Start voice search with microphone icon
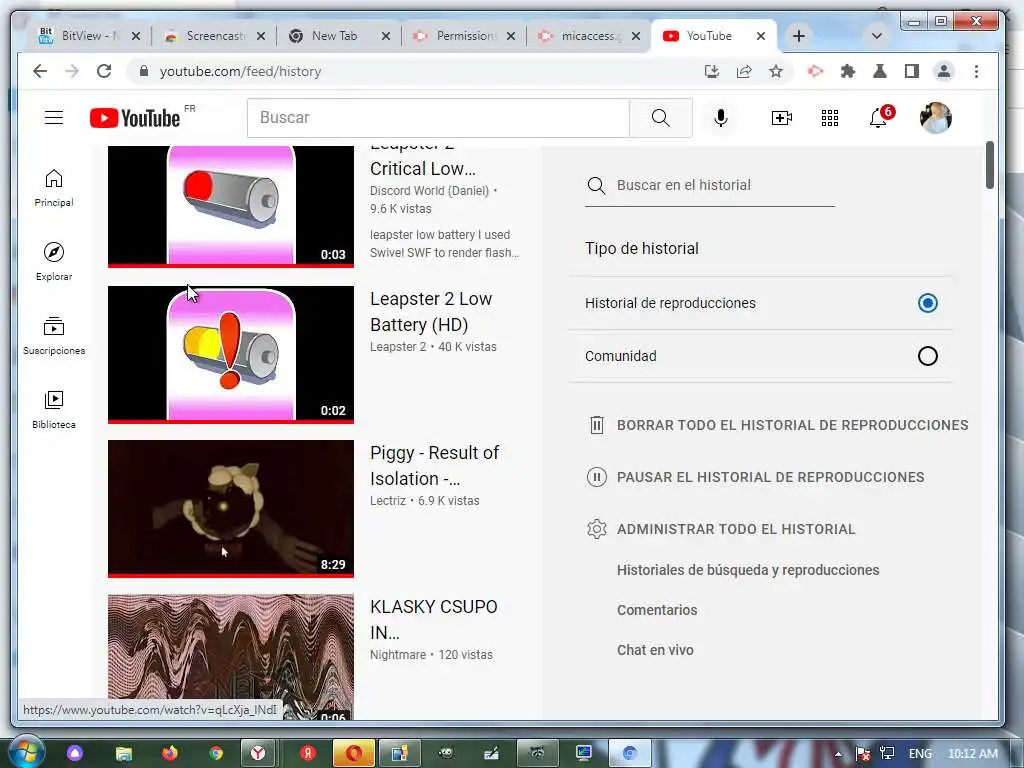1024x768 pixels. click(x=720, y=118)
